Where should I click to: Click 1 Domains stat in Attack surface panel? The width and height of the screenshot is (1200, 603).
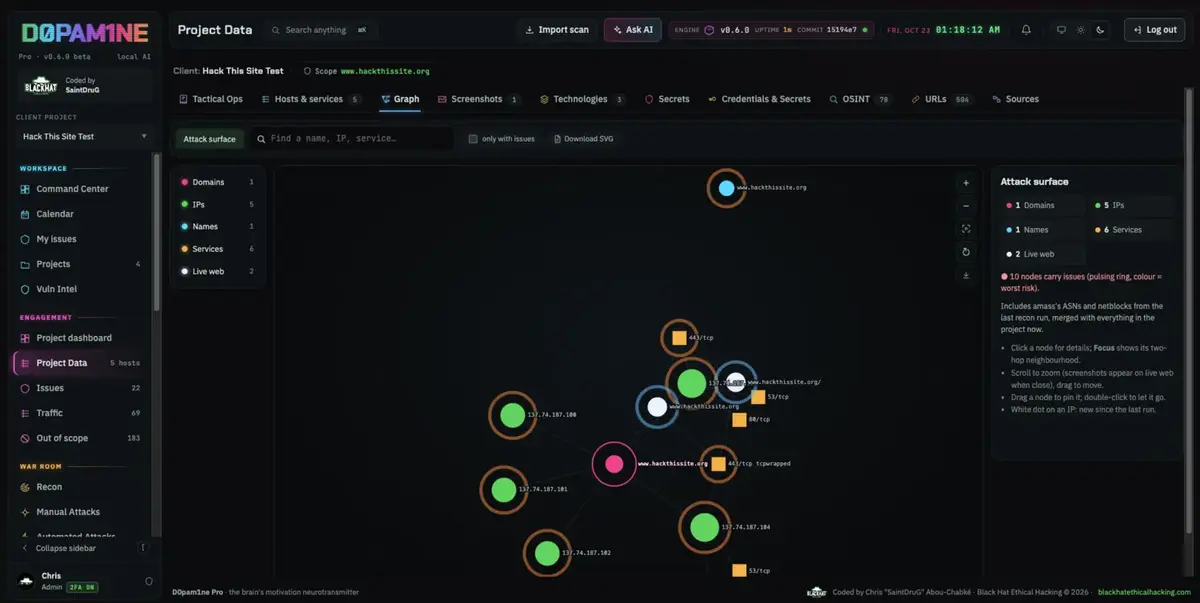coord(1042,205)
